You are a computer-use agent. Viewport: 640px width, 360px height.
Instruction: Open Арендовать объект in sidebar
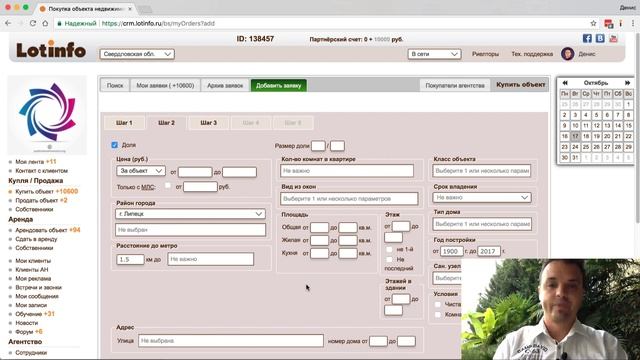click(41, 230)
